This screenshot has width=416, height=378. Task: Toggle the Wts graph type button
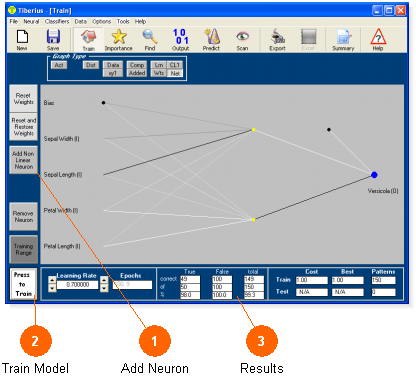(159, 73)
